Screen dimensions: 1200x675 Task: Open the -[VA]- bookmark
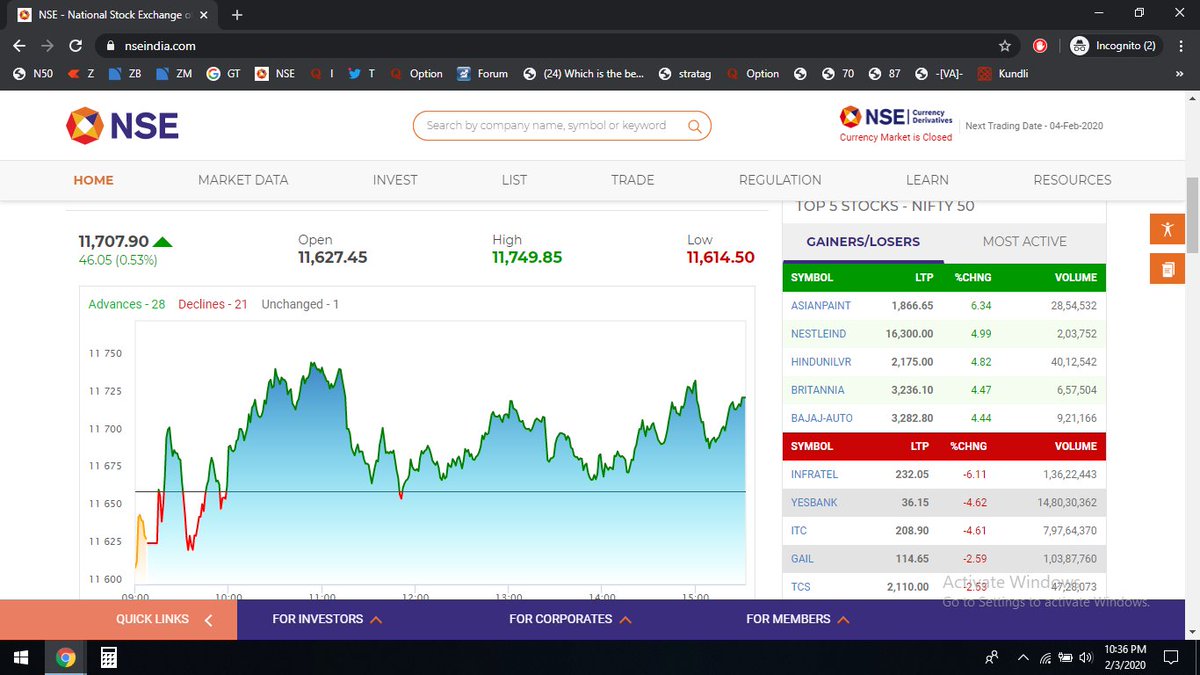(x=939, y=73)
